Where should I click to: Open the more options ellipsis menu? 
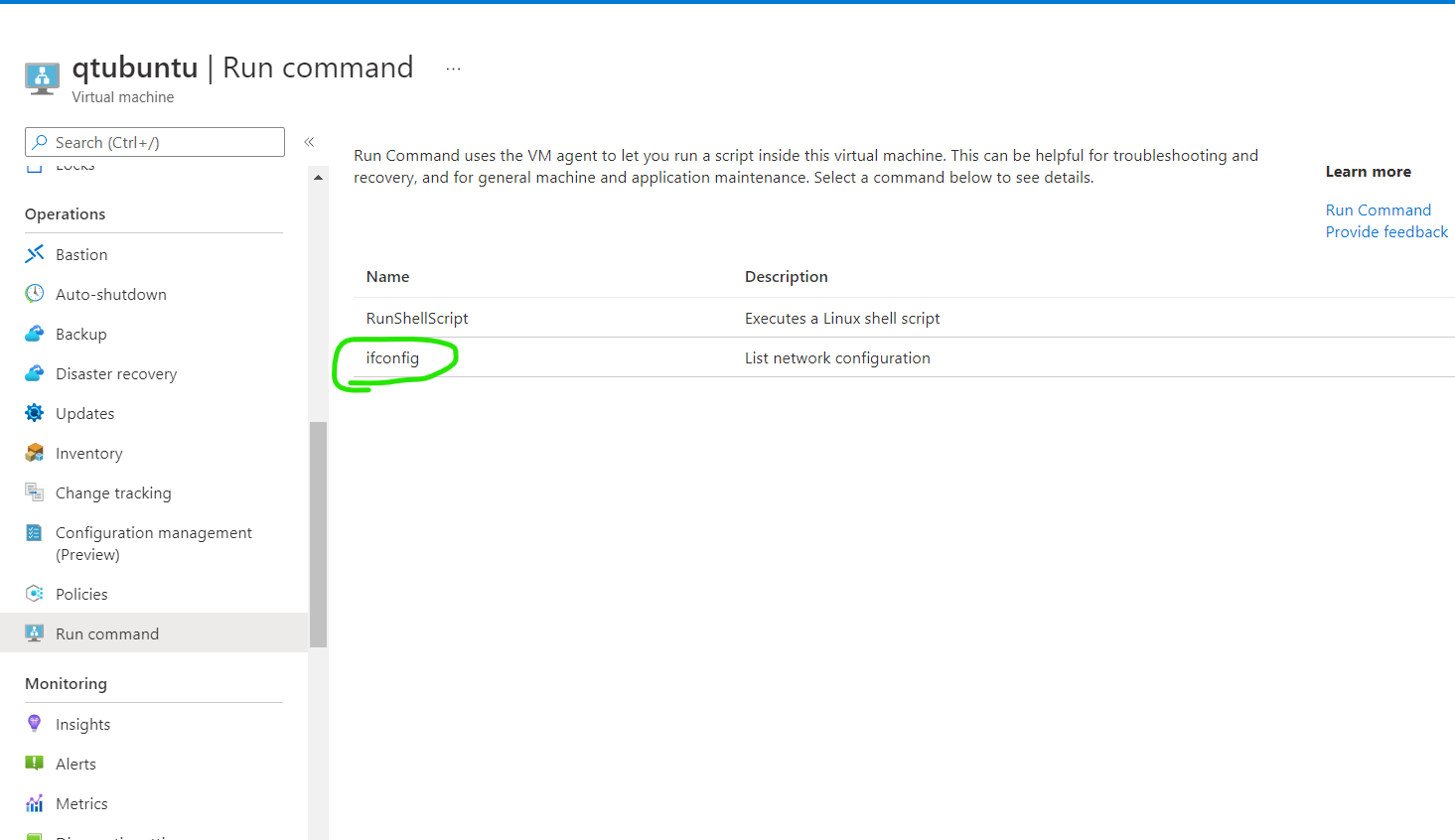click(x=453, y=69)
